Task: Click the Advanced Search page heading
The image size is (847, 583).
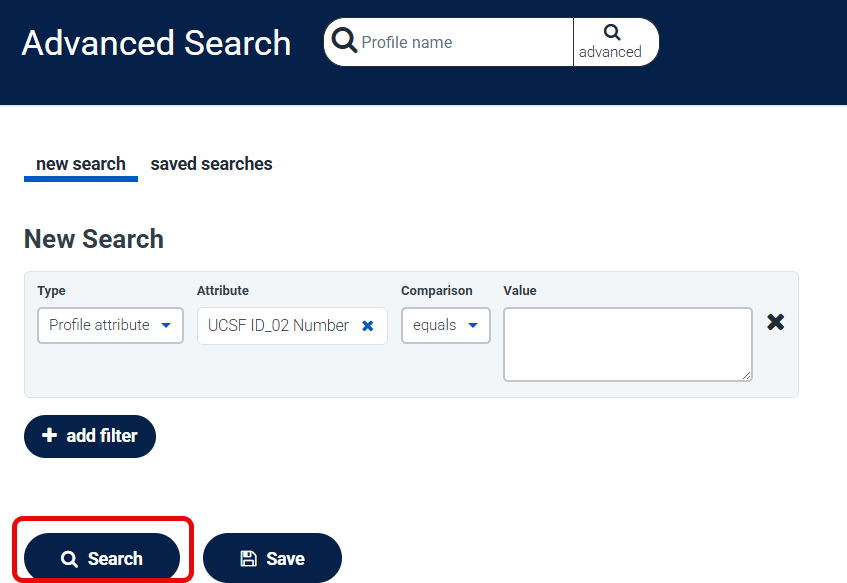Action: pos(156,43)
